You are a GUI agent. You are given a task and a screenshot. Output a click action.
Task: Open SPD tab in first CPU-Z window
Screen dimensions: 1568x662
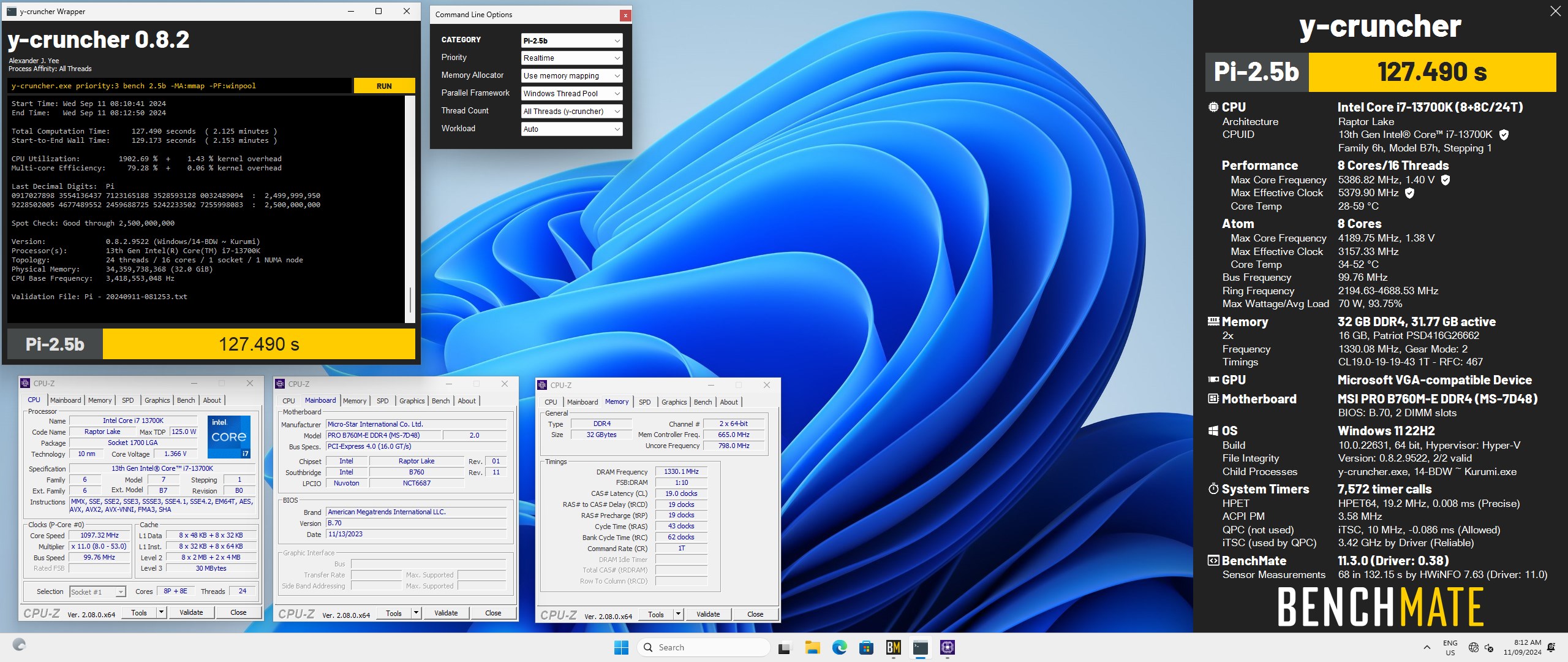pyautogui.click(x=127, y=400)
